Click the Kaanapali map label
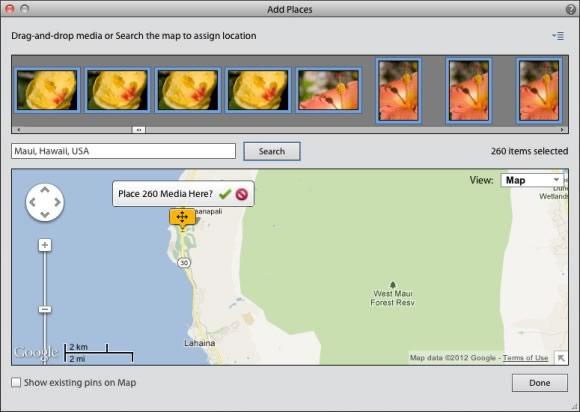 tap(208, 211)
